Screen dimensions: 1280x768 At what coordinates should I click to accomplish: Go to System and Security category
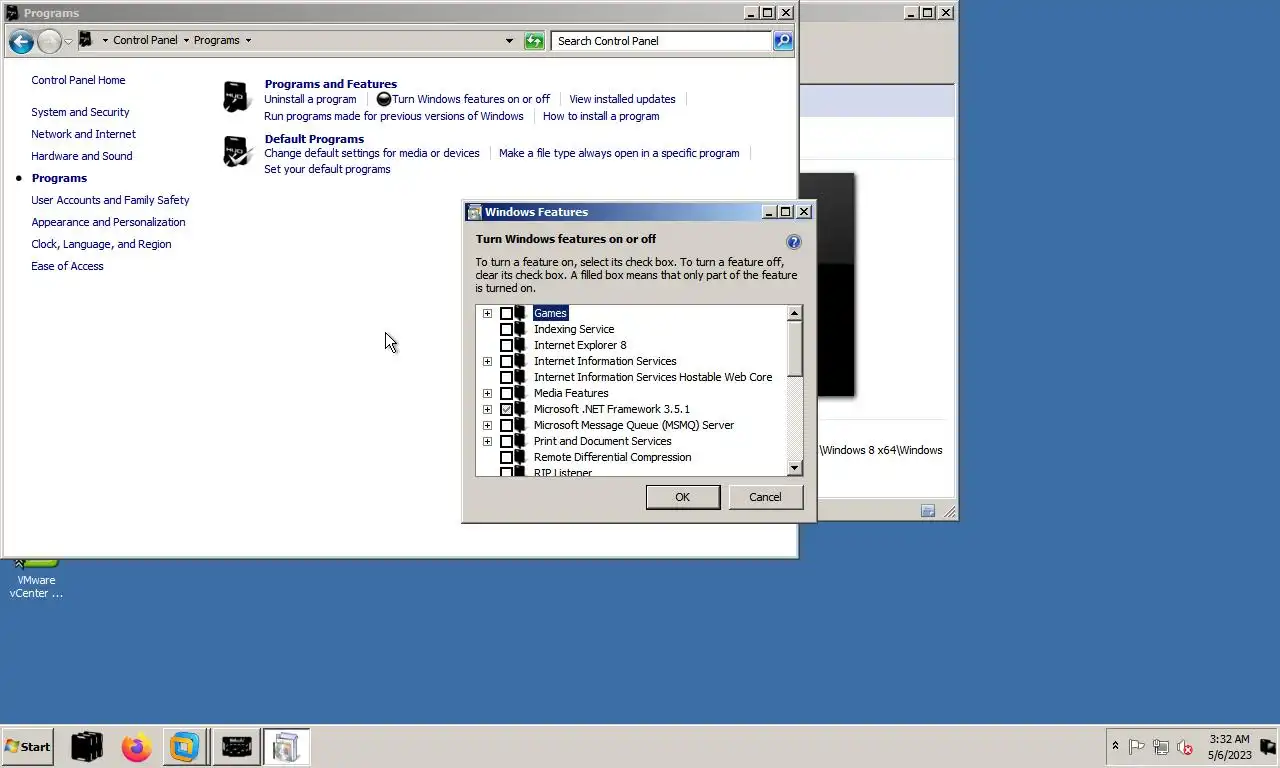[x=80, y=112]
